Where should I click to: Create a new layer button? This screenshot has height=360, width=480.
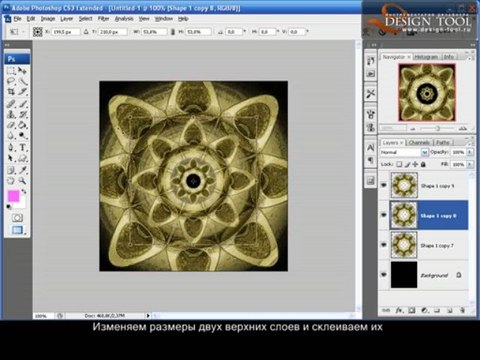pos(450,311)
